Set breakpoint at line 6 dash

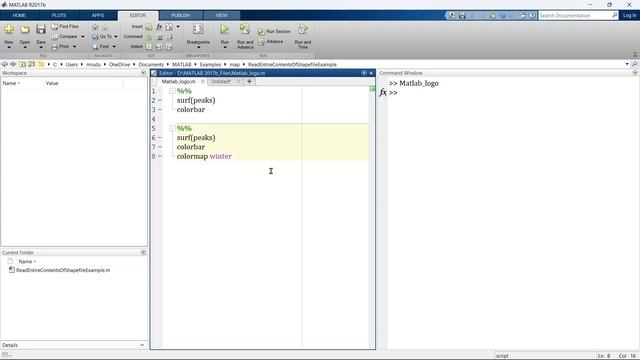tap(160, 138)
